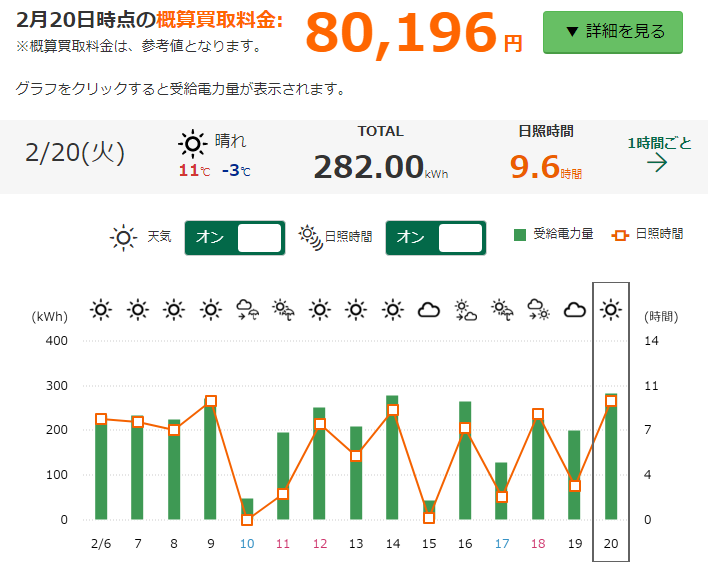Screen dimensions: 708x573
Task: Click the -3℃ low temperature
Action: coord(236,171)
